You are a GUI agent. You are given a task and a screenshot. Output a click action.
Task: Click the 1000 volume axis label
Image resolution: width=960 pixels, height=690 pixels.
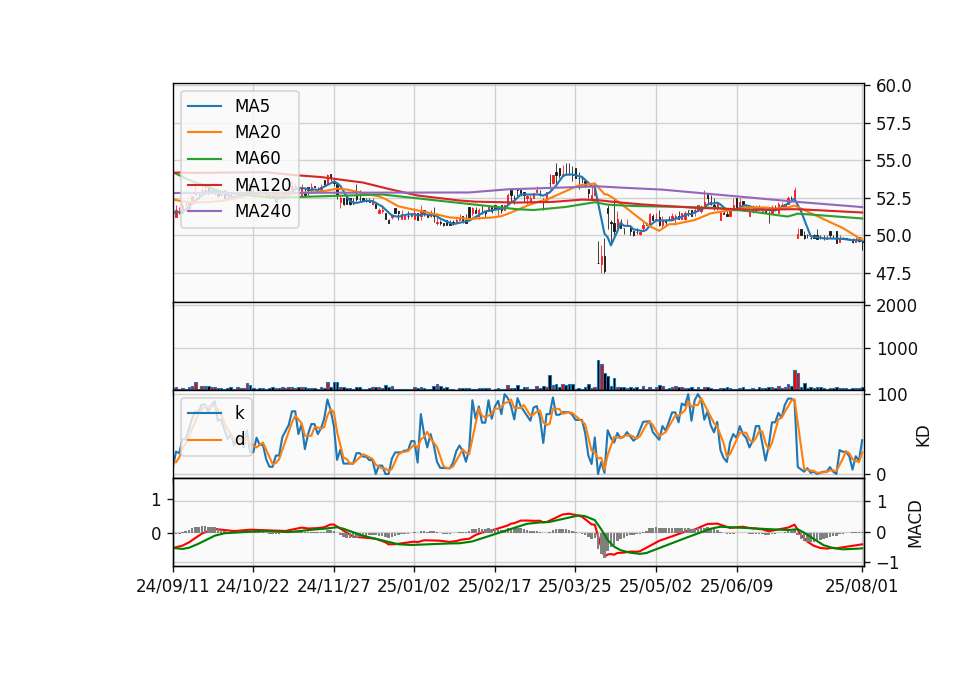[x=896, y=350]
